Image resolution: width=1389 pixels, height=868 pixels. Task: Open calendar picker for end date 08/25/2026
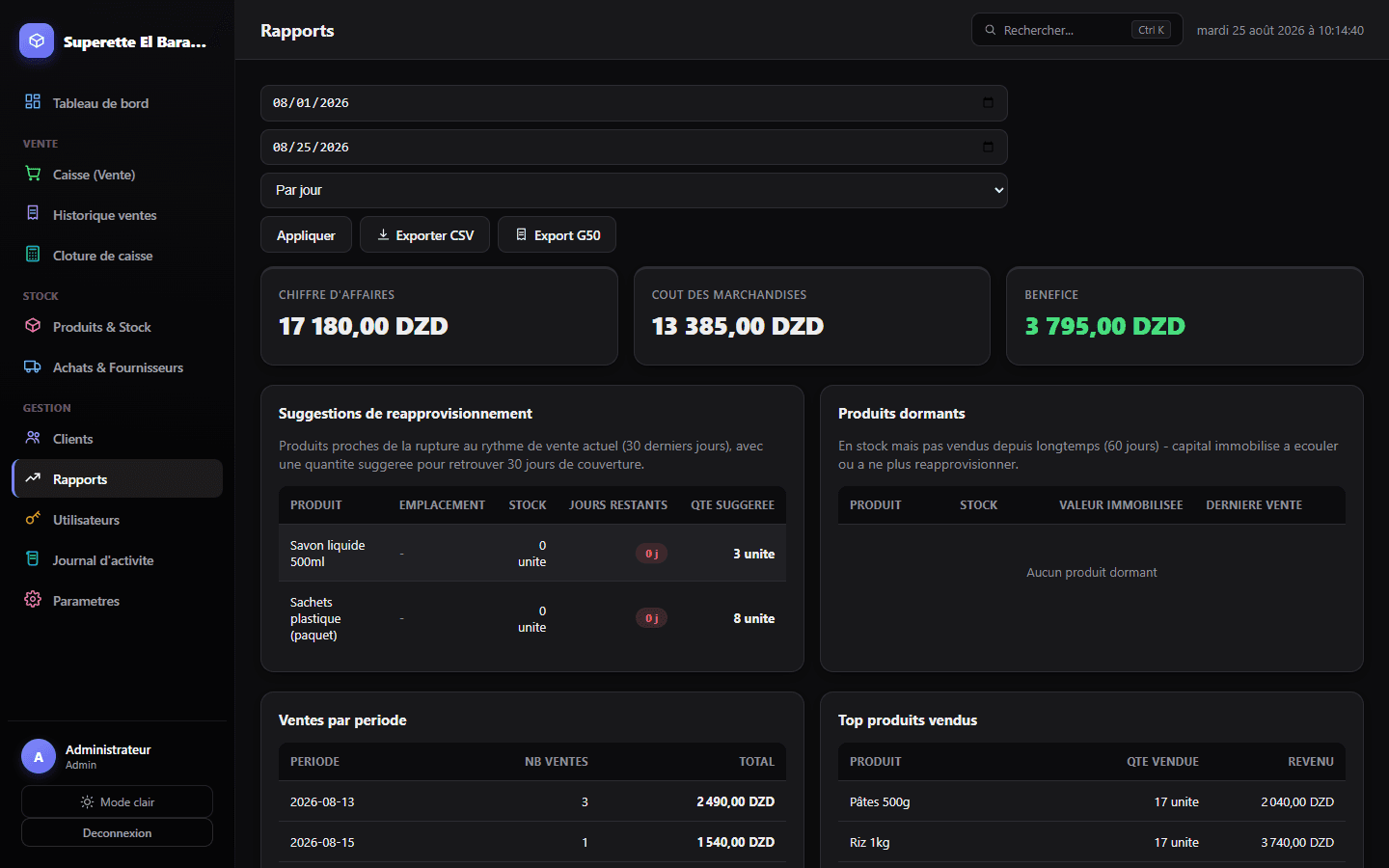(988, 148)
